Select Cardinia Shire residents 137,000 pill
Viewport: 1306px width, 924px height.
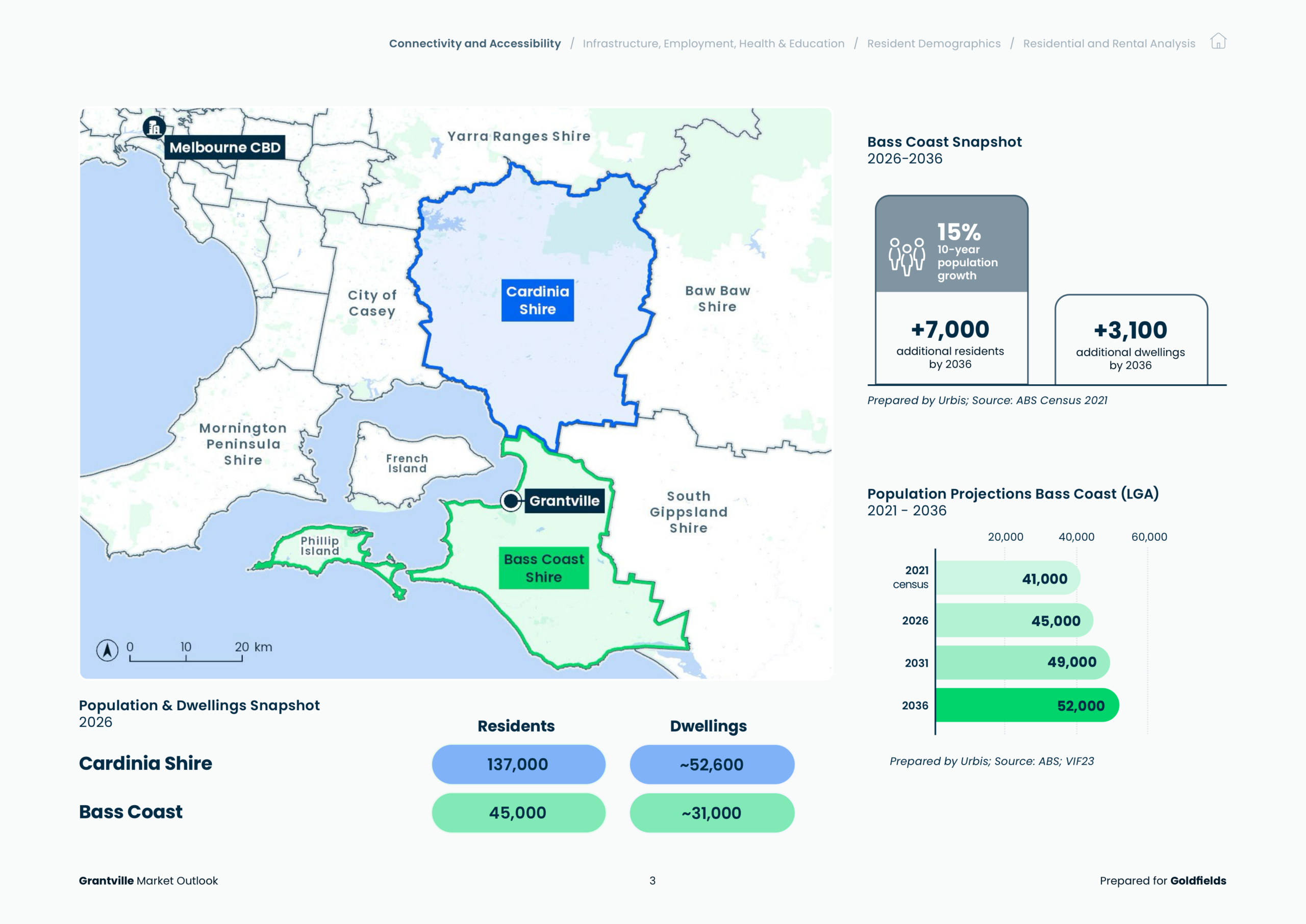click(x=518, y=764)
